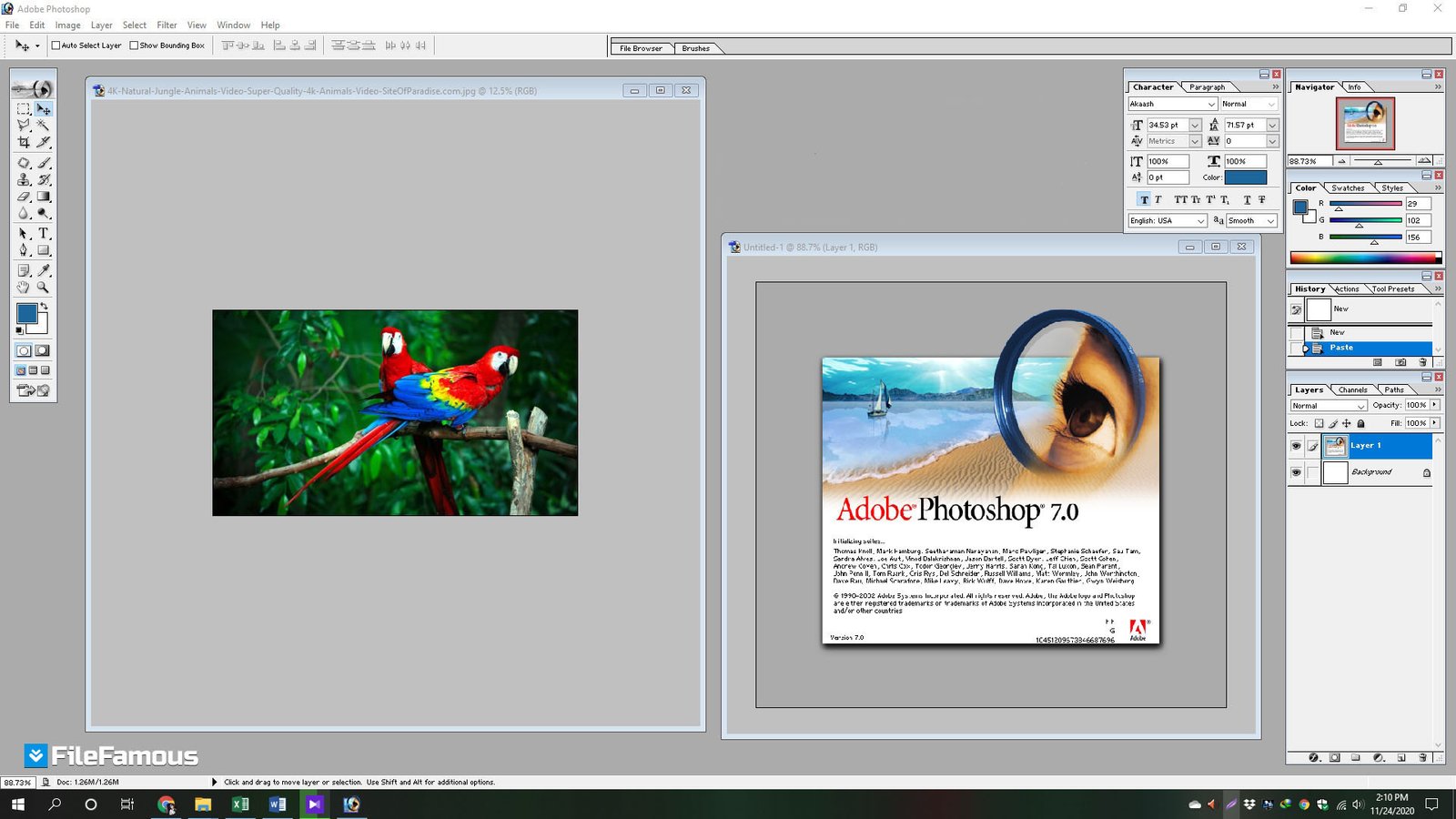Switch to the Channels tab

tap(1352, 389)
